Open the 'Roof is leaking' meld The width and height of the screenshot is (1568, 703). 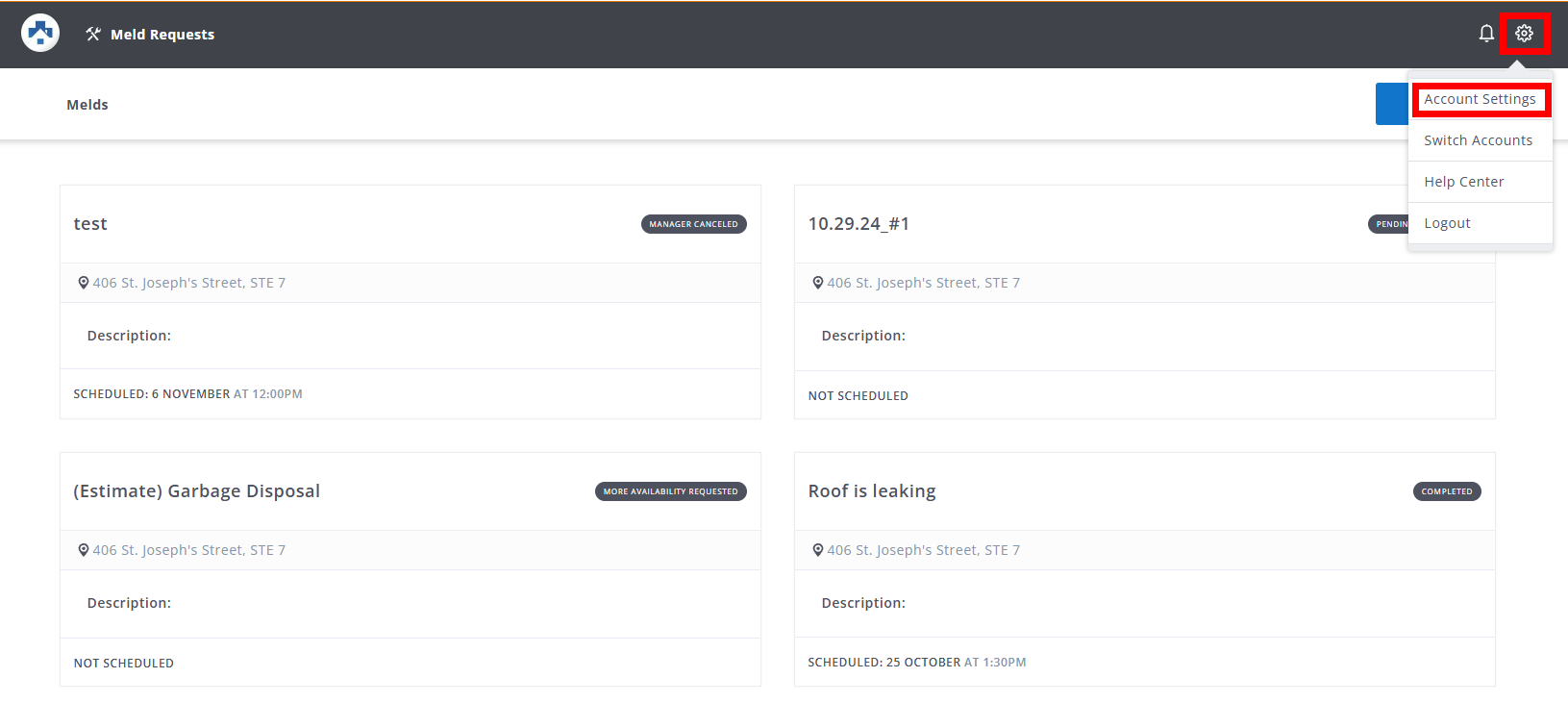(x=871, y=491)
